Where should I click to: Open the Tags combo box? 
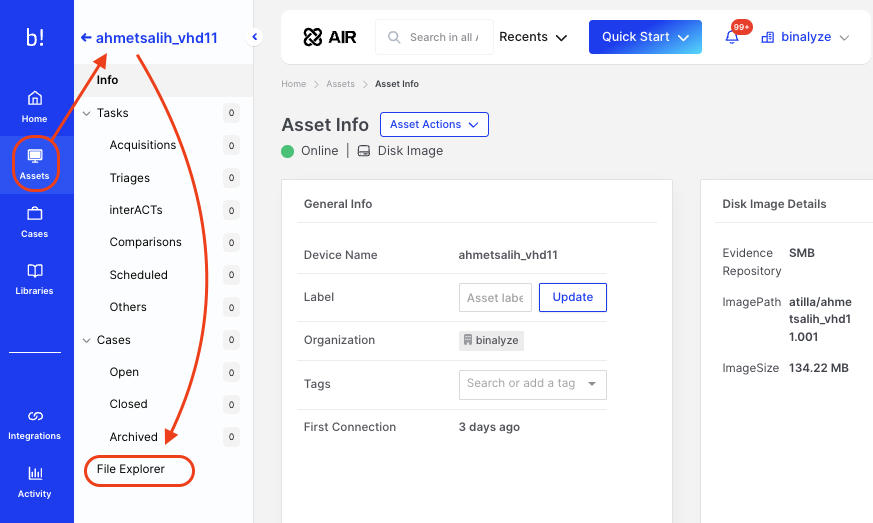[533, 384]
